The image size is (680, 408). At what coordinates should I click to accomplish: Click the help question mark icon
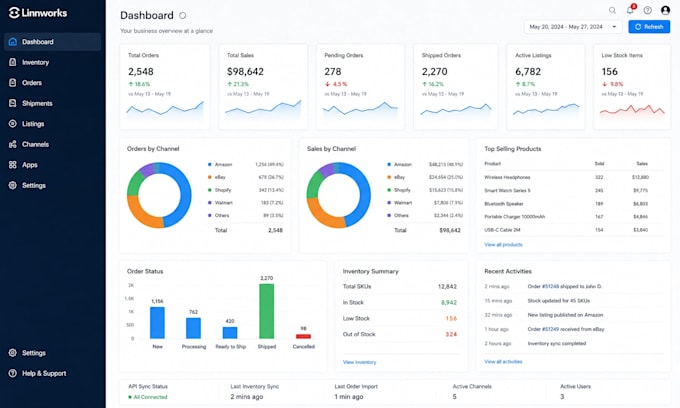pos(647,10)
